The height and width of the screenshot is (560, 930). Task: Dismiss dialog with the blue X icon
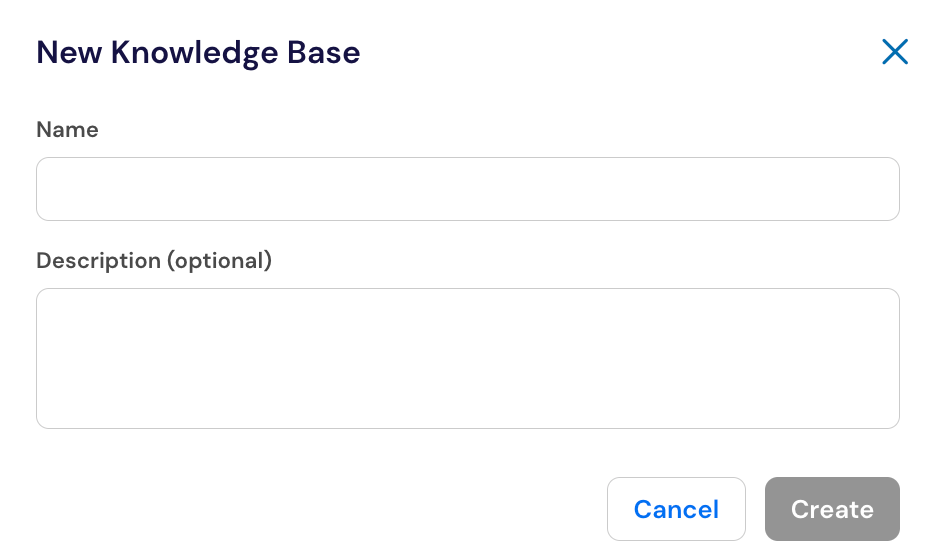[894, 52]
